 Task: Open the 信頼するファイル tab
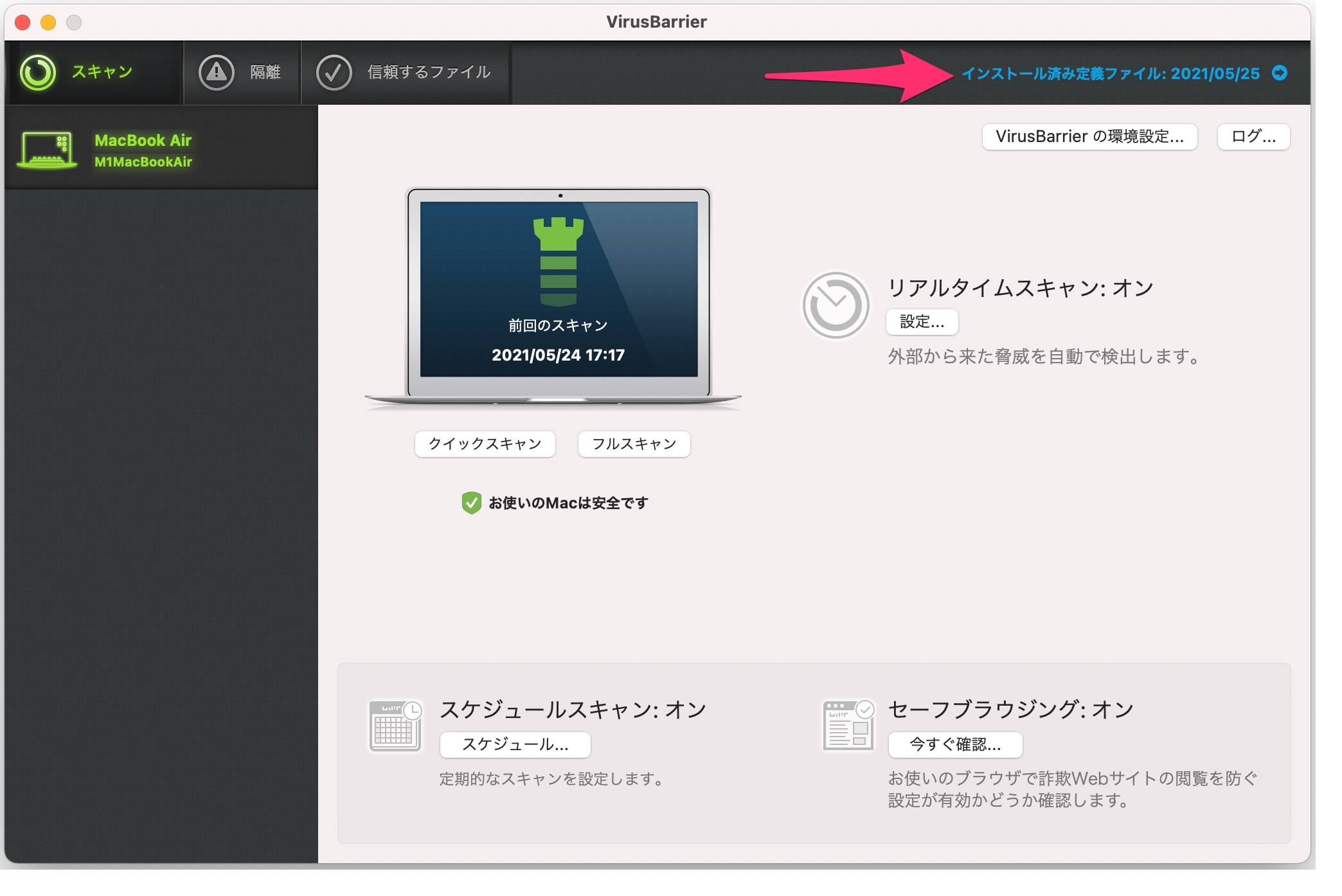point(406,73)
